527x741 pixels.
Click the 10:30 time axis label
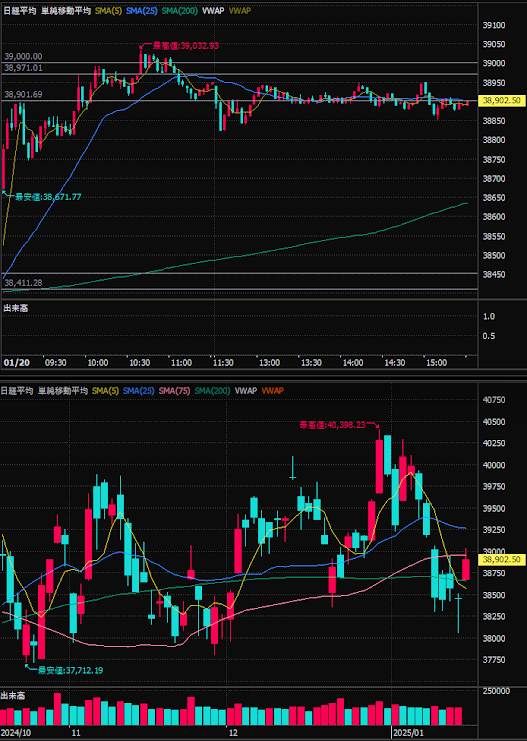[139, 363]
